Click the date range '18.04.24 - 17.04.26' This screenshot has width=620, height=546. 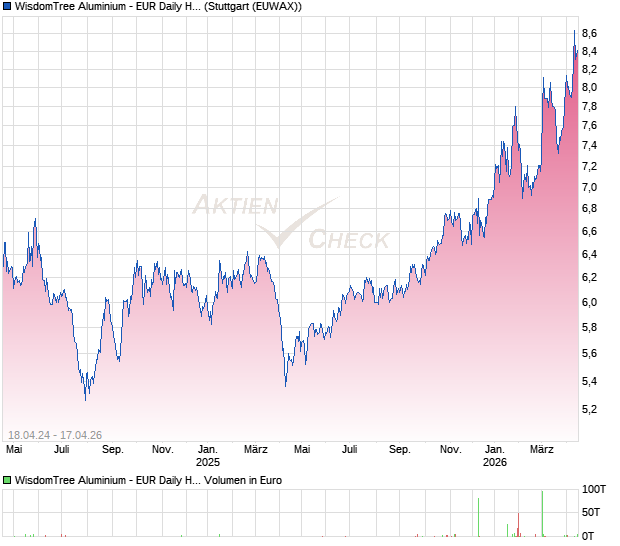(55, 435)
